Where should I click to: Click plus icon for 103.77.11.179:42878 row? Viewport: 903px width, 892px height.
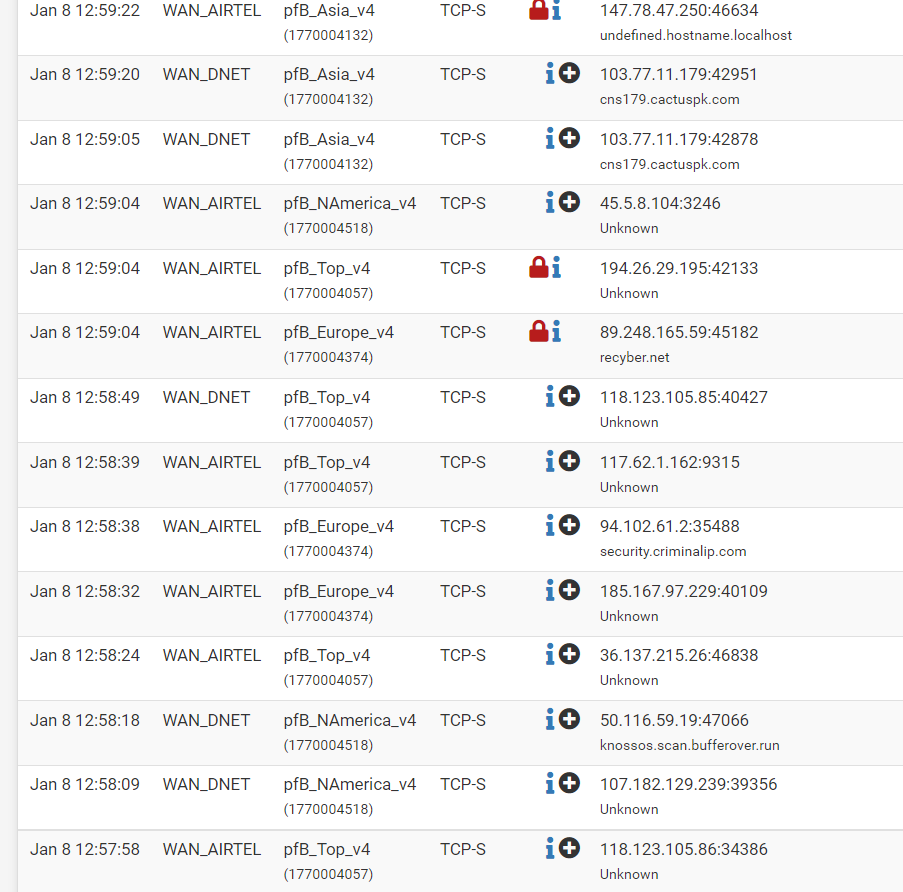pyautogui.click(x=569, y=138)
